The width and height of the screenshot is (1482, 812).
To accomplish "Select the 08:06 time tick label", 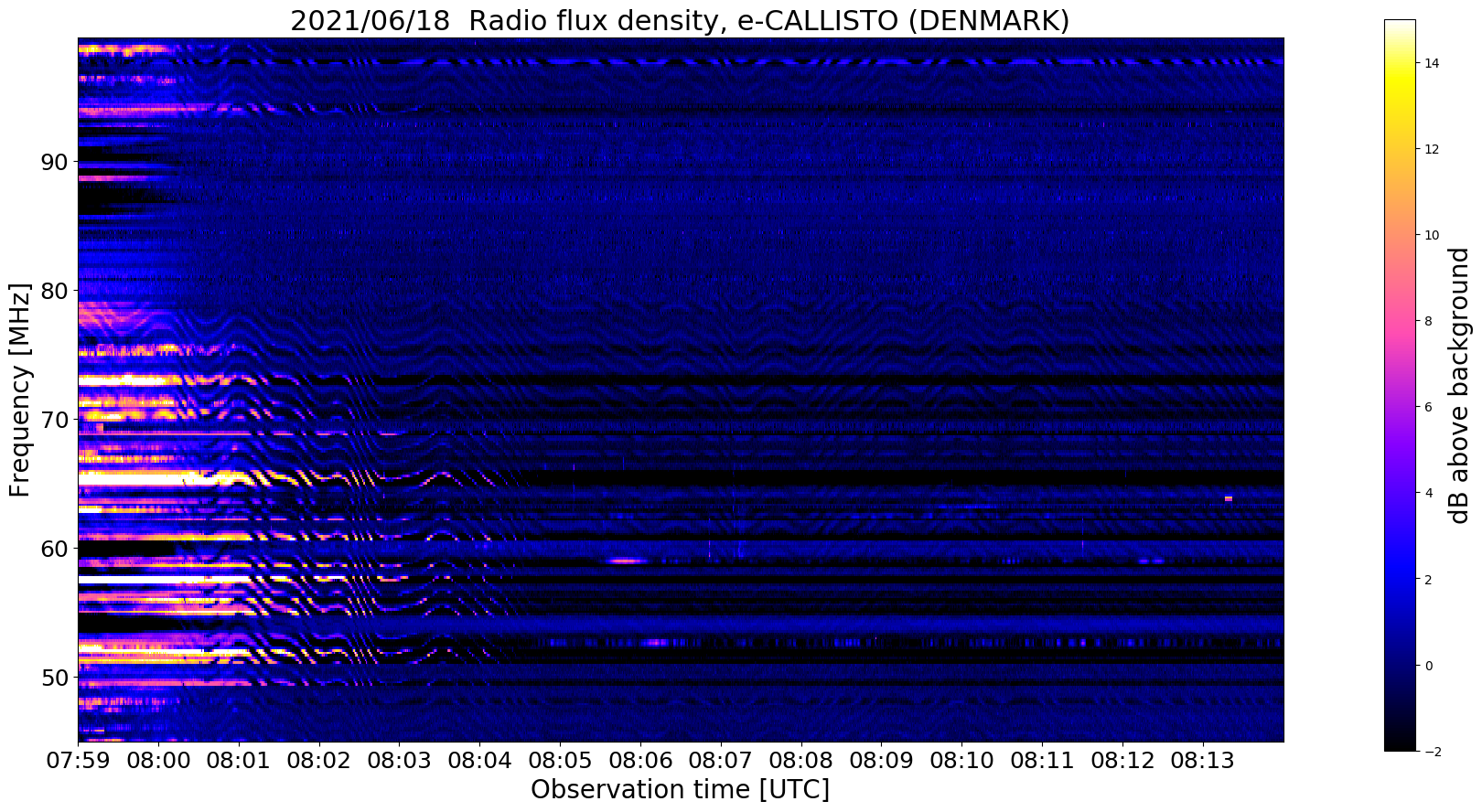I will pos(640,759).
